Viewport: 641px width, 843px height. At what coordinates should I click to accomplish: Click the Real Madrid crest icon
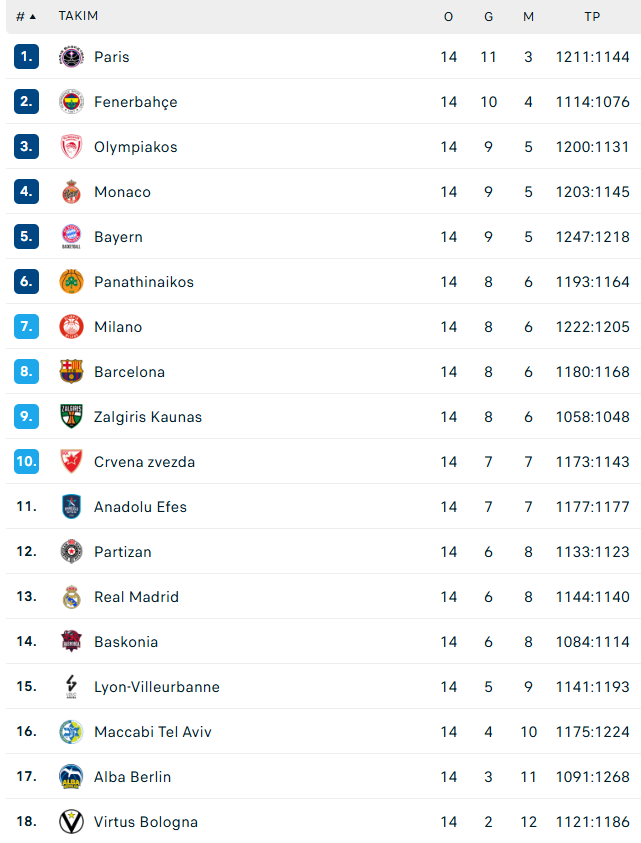point(71,597)
